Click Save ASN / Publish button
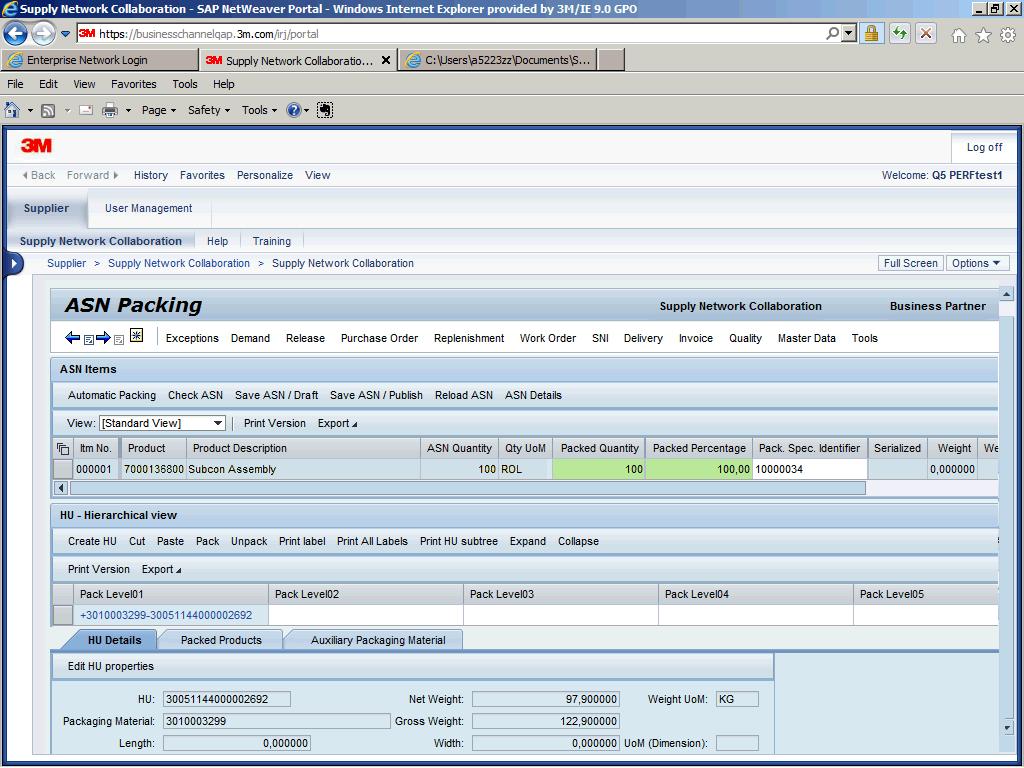The width and height of the screenshot is (1024, 768). coord(376,395)
